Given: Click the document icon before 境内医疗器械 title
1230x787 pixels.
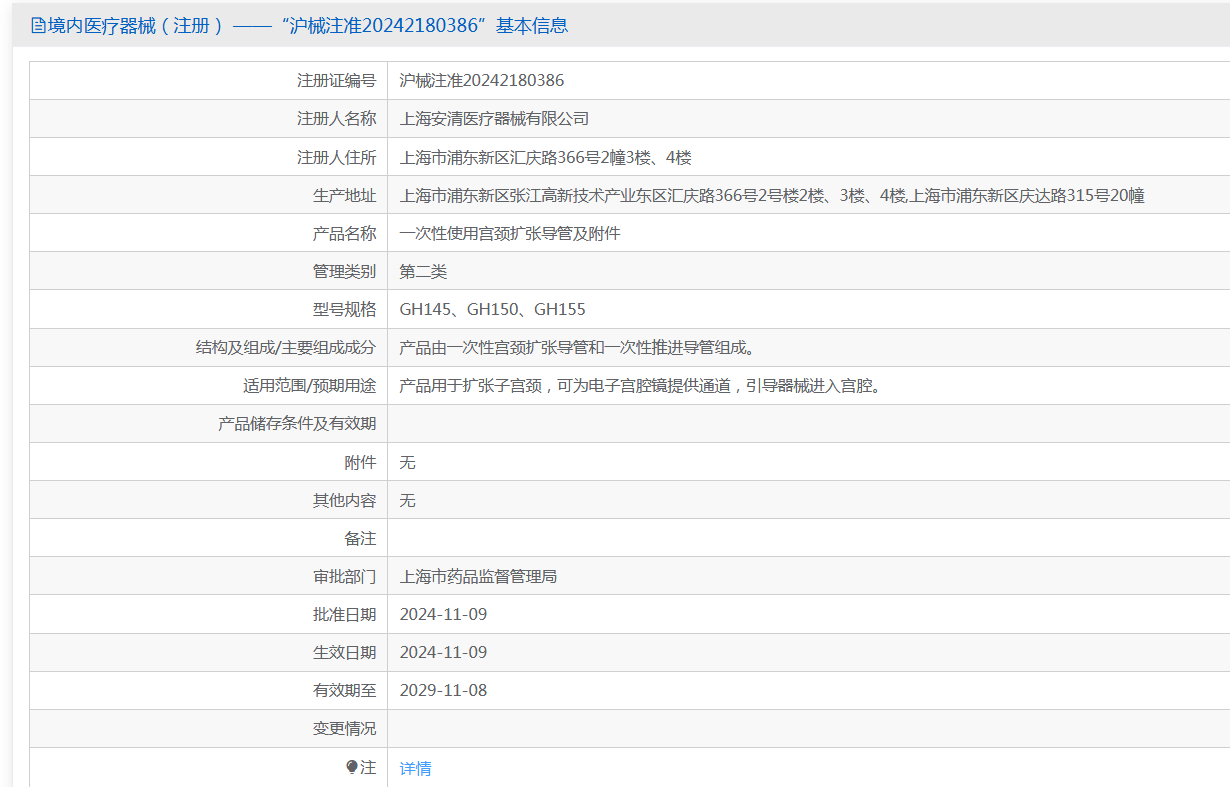Looking at the screenshot, I should click(x=39, y=26).
